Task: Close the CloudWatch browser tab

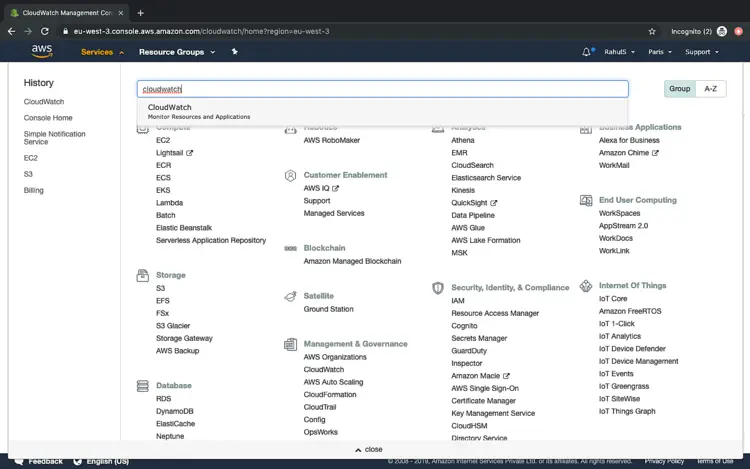Action: pos(121,13)
